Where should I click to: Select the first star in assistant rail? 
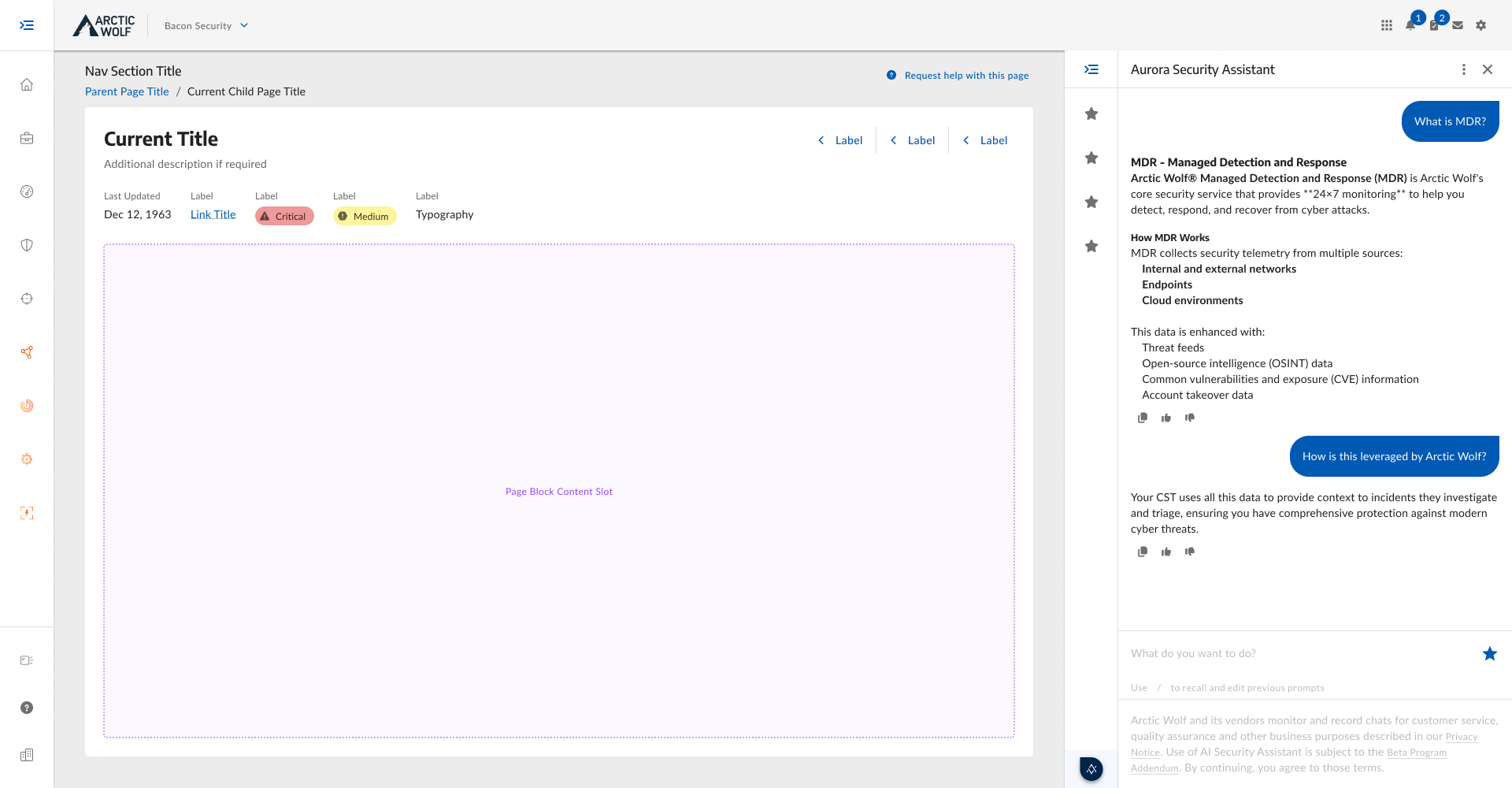click(x=1091, y=114)
